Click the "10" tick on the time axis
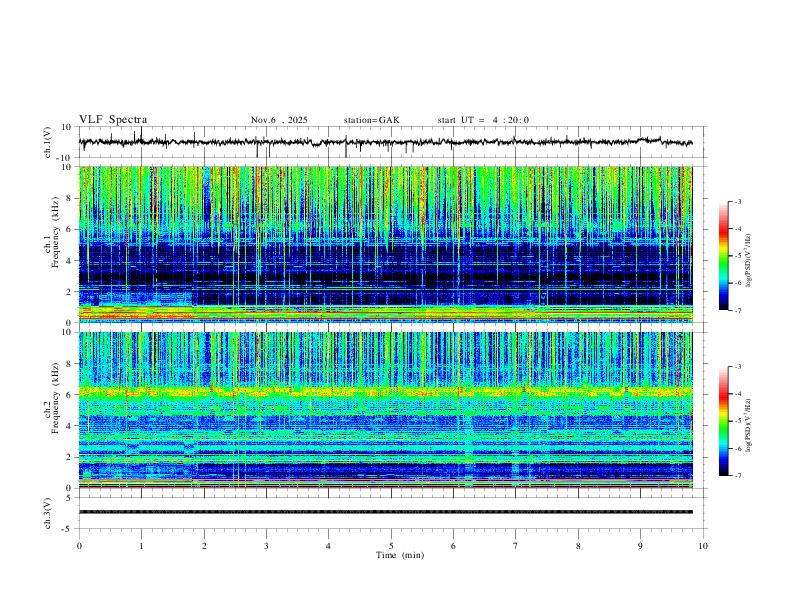The width and height of the screenshot is (792, 612). coord(703,546)
